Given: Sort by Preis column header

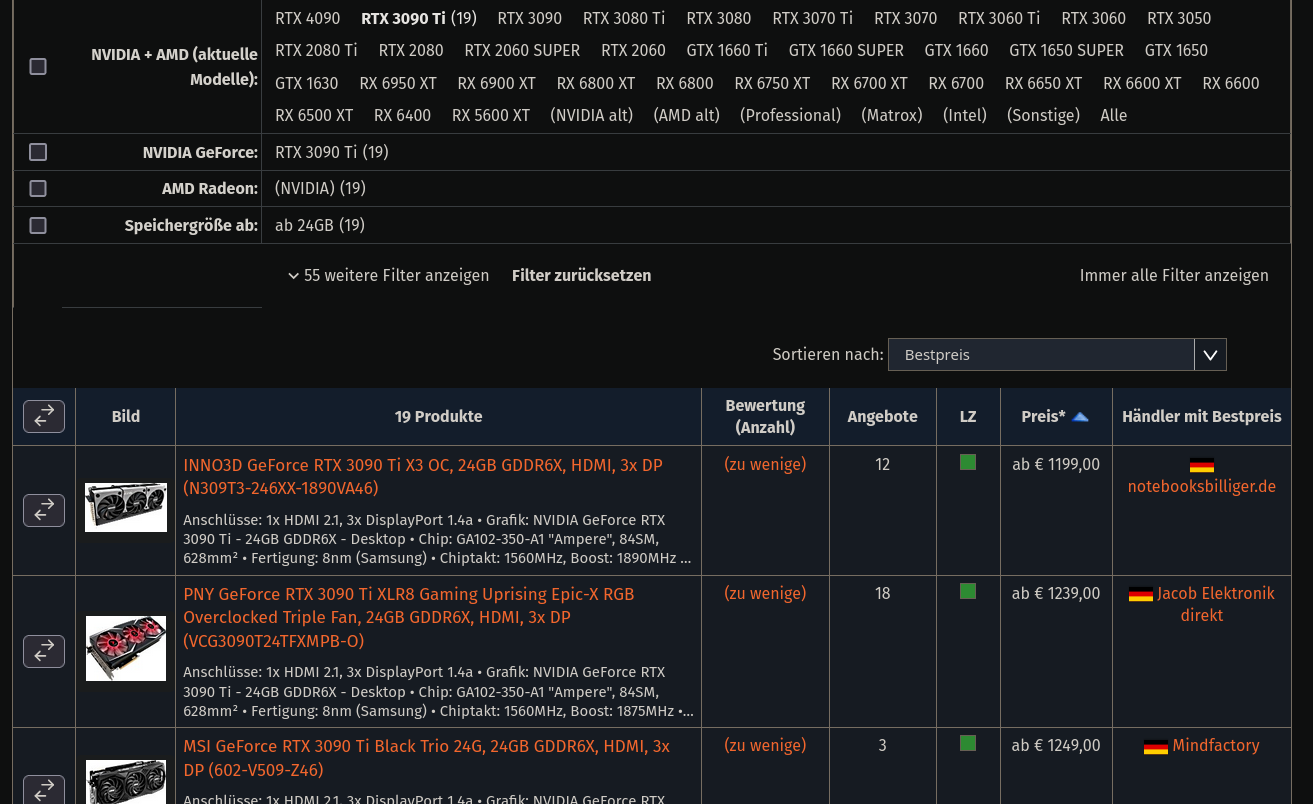Looking at the screenshot, I should [1043, 417].
